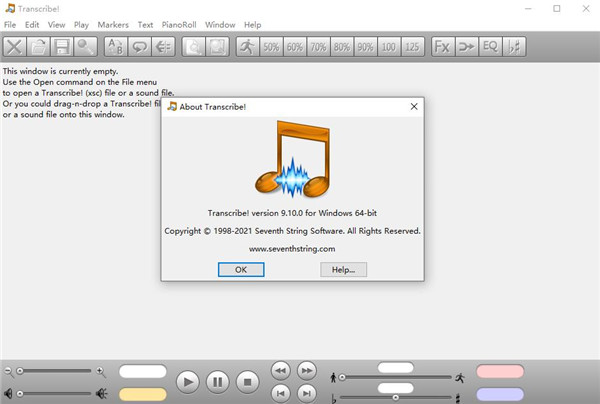Click the arrow-to-lines toolbar icon
The image size is (600, 404).
163,47
